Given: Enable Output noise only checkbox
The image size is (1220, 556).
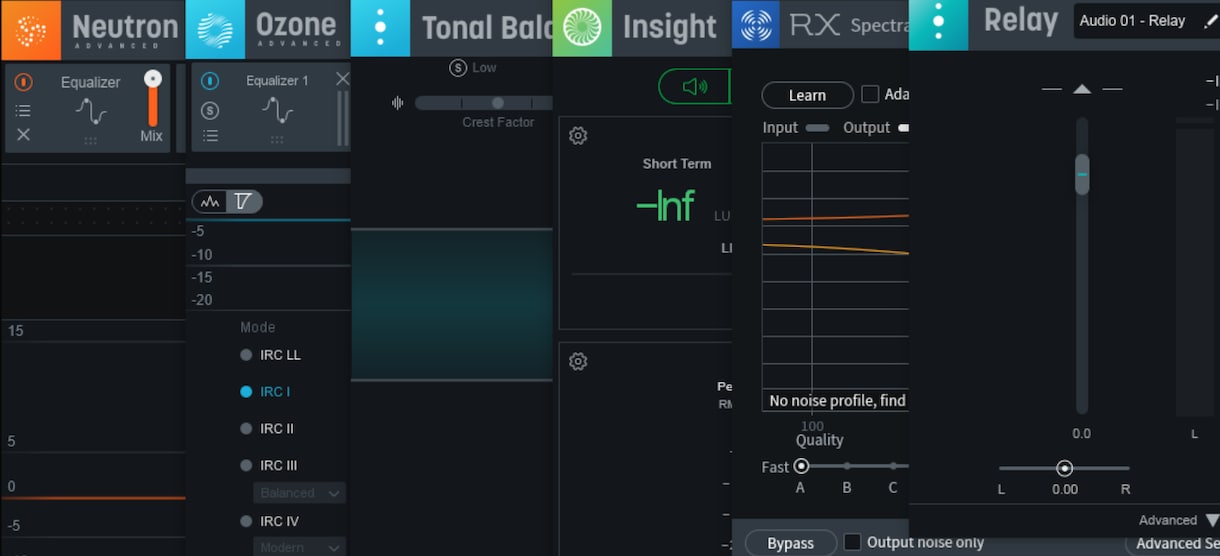Looking at the screenshot, I should pyautogui.click(x=852, y=542).
